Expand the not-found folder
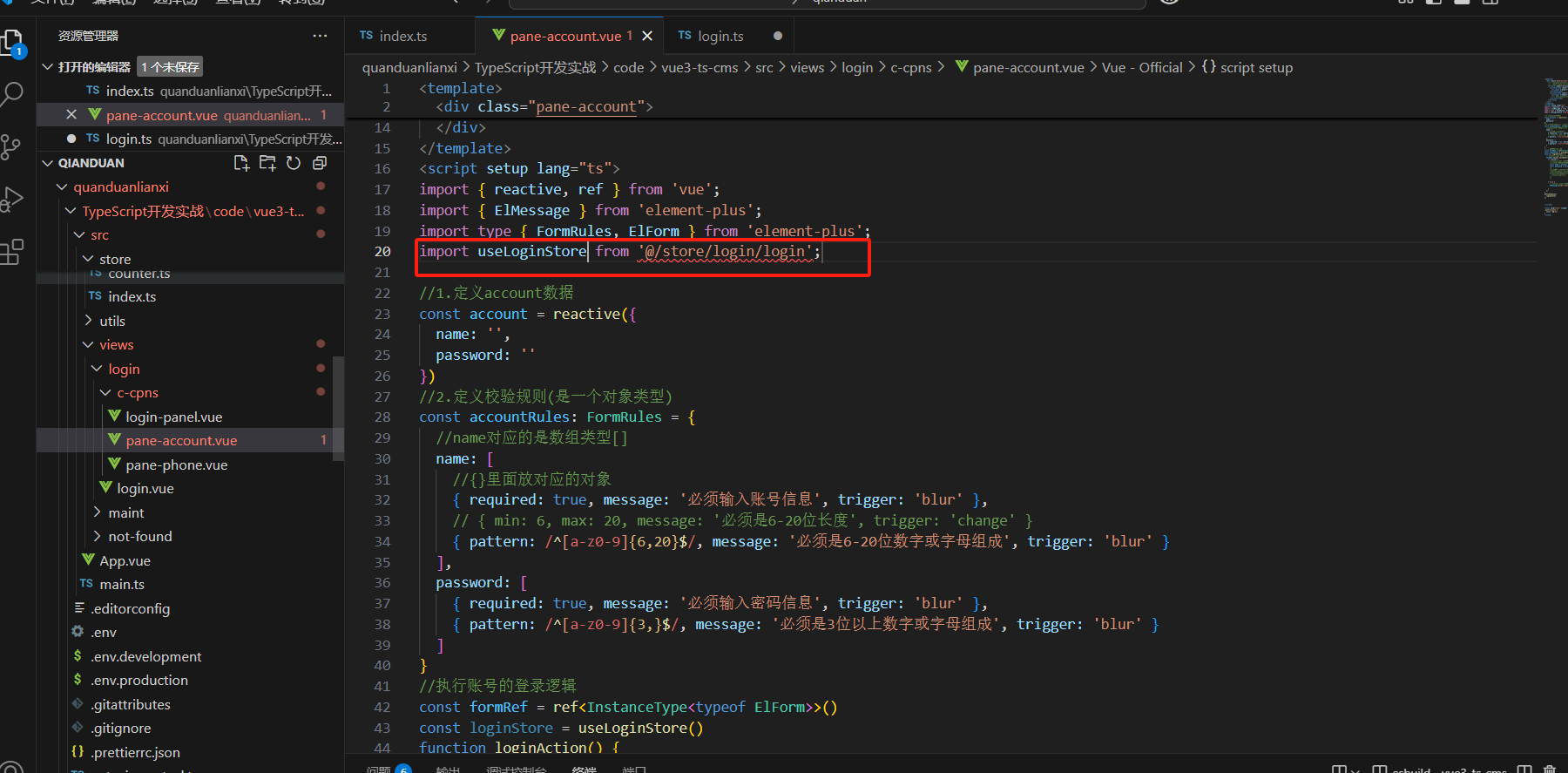This screenshot has height=773, width=1568. (x=97, y=537)
